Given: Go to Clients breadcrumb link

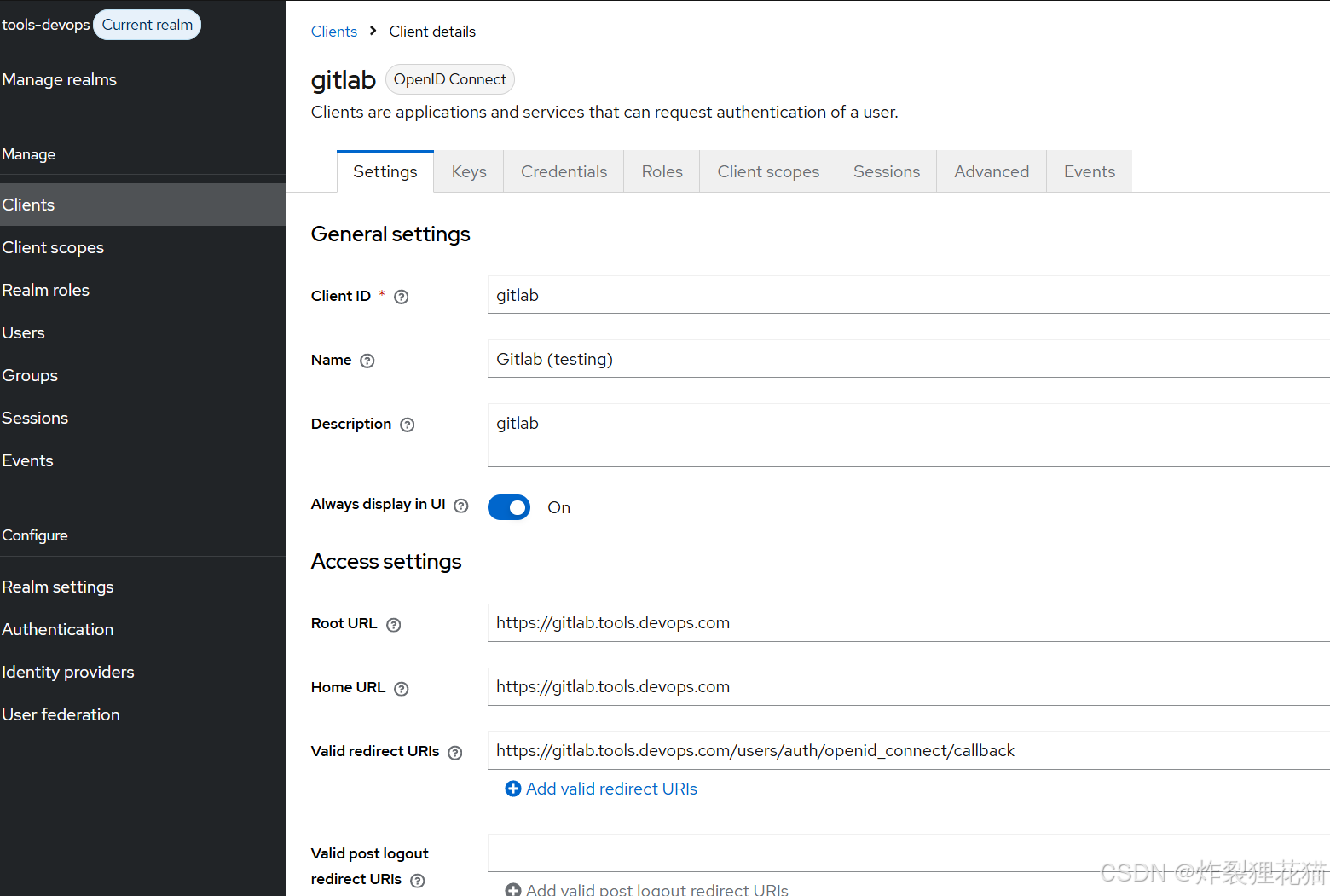Looking at the screenshot, I should (334, 32).
